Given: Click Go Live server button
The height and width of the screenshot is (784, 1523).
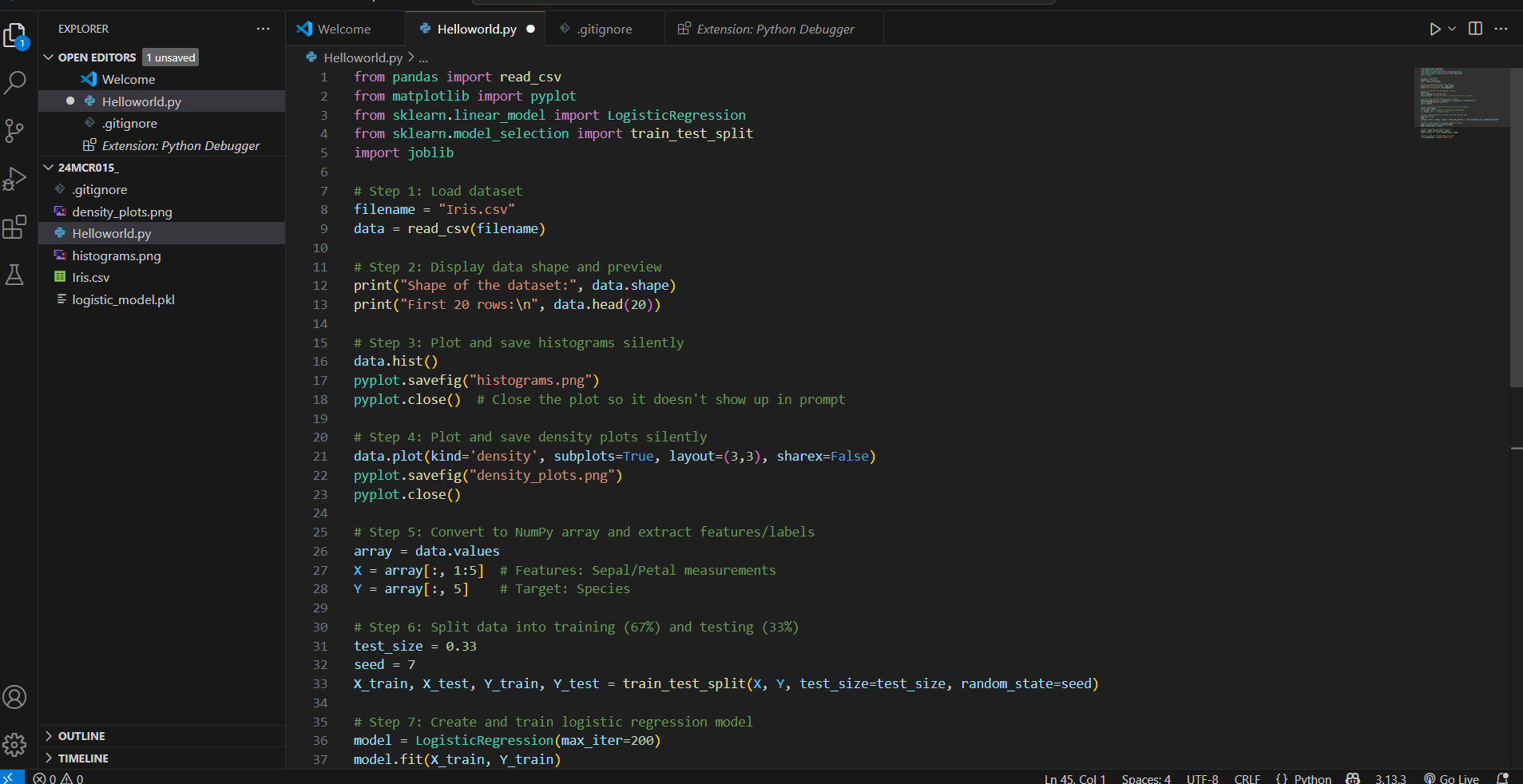Looking at the screenshot, I should tap(1451, 778).
